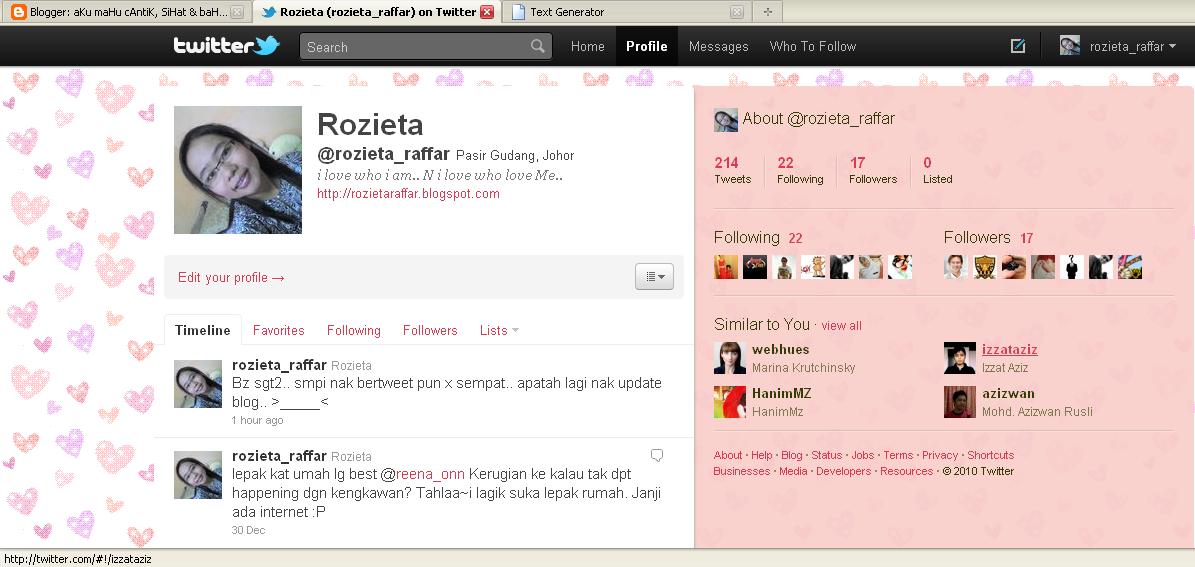Open the webhues username link

(780, 350)
